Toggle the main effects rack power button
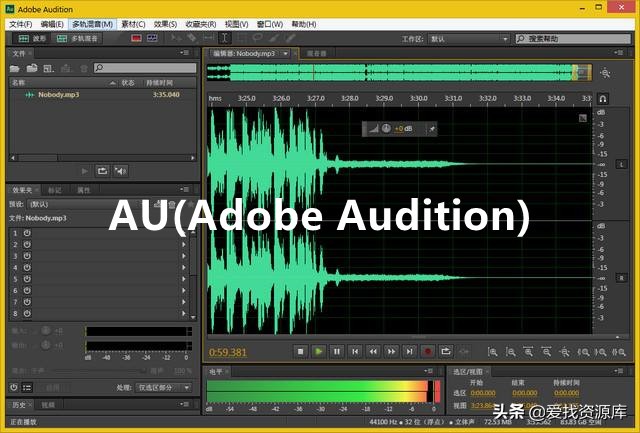Viewport: 640px width, 433px height. 15,387
